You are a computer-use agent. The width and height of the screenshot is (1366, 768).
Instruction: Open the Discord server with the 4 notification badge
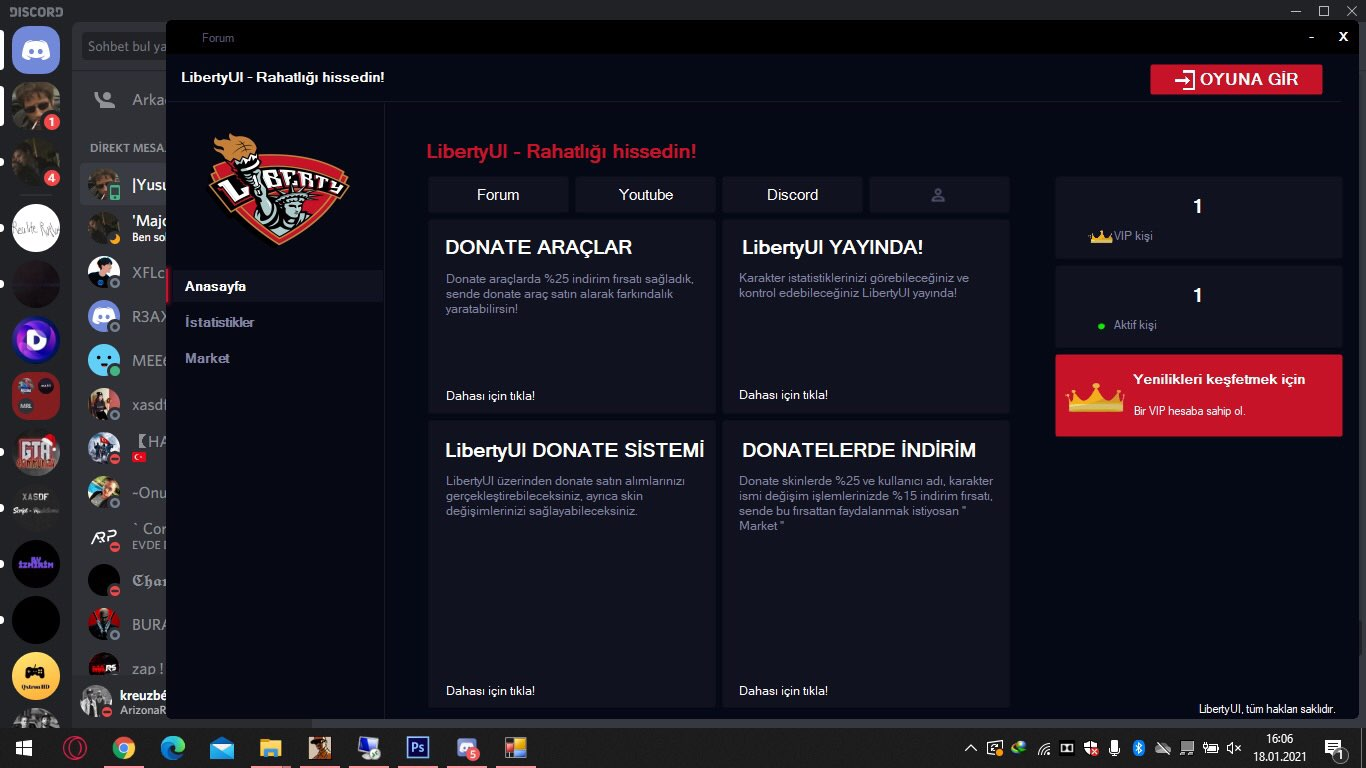click(x=36, y=162)
